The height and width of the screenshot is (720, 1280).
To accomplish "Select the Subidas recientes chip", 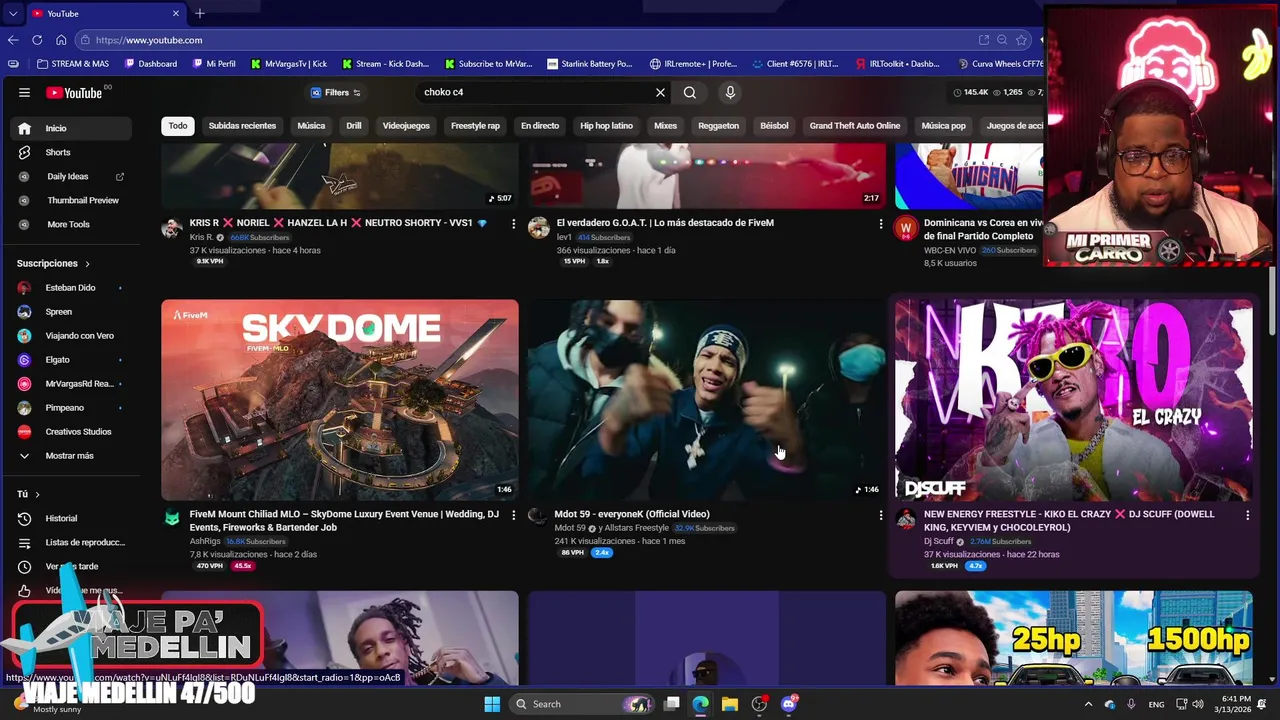I will pos(242,126).
